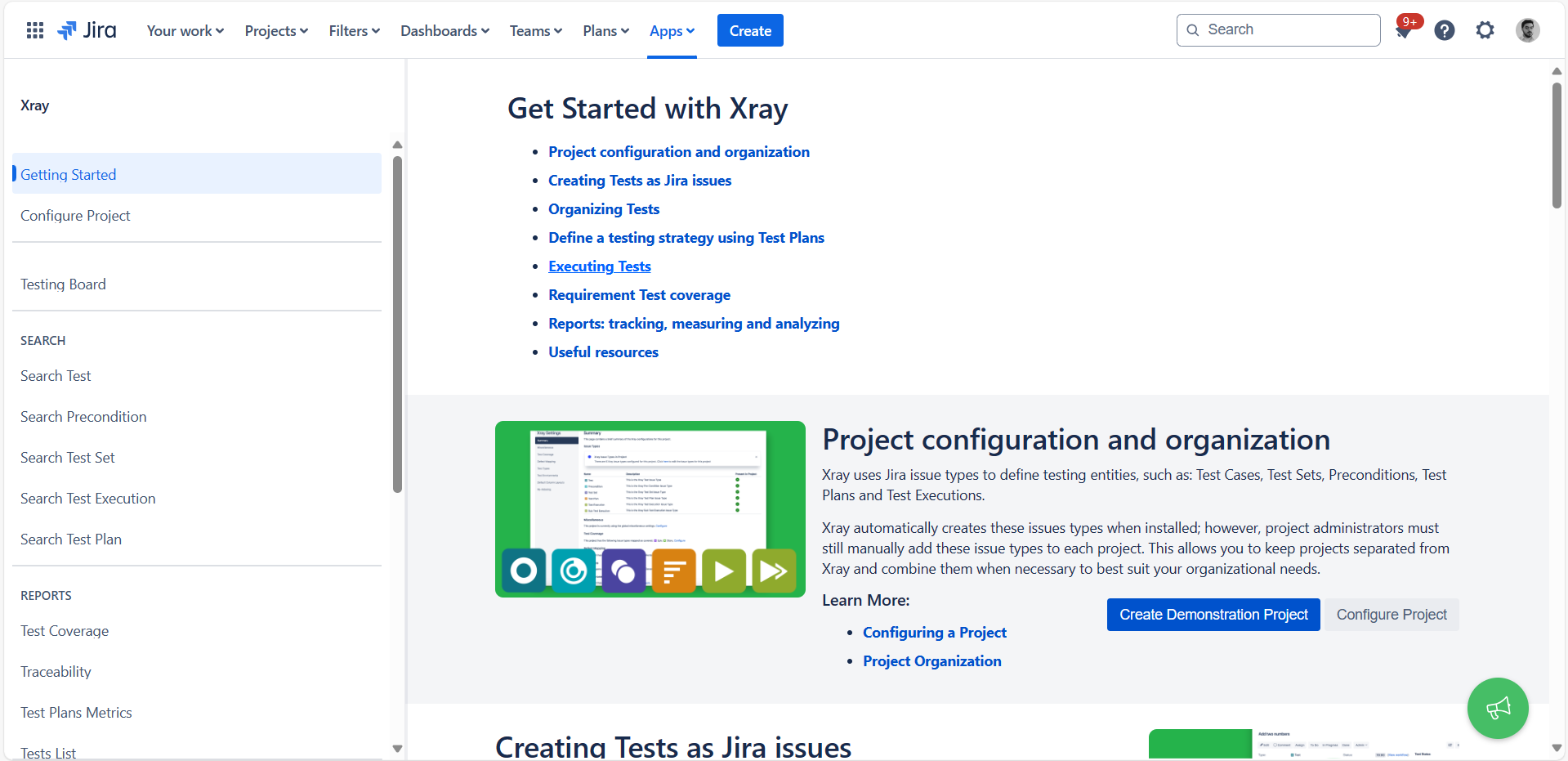This screenshot has width=1568, height=761.
Task: Follow Executing Tests link
Action: pos(600,266)
